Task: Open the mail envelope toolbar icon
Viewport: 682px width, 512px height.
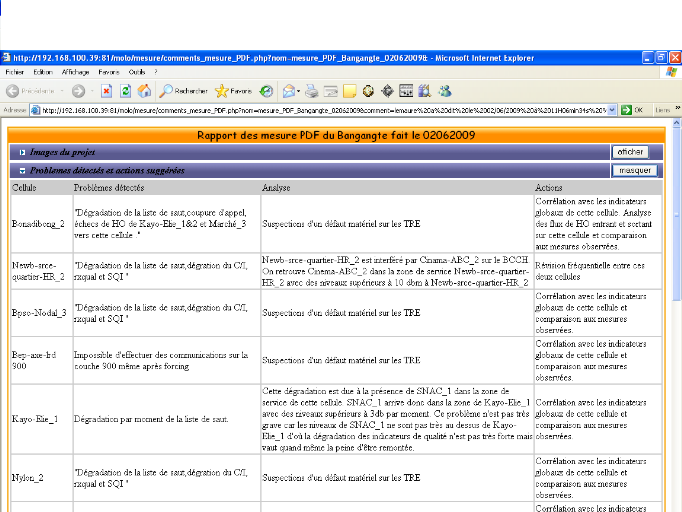Action: [290, 90]
